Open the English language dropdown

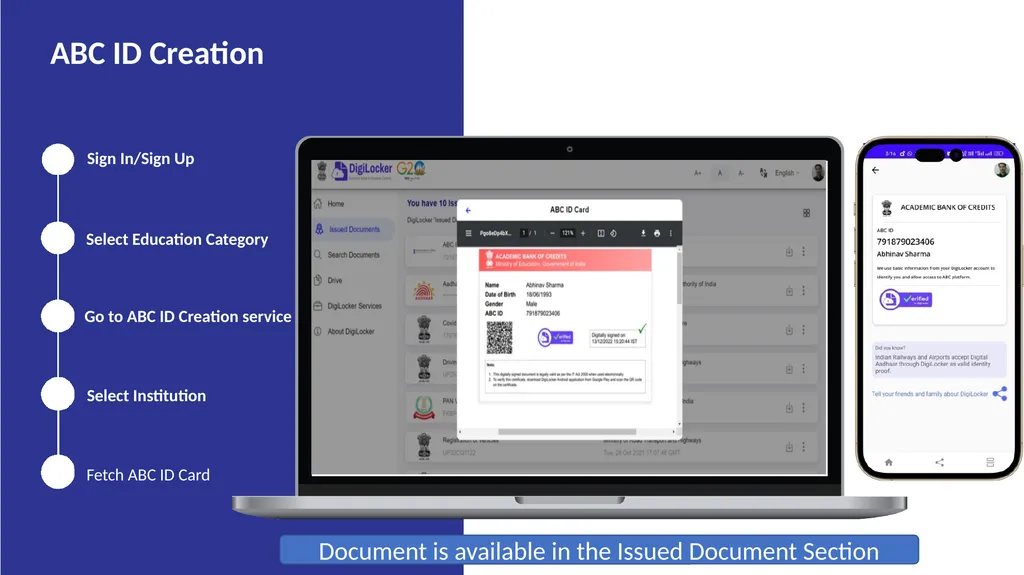(787, 173)
